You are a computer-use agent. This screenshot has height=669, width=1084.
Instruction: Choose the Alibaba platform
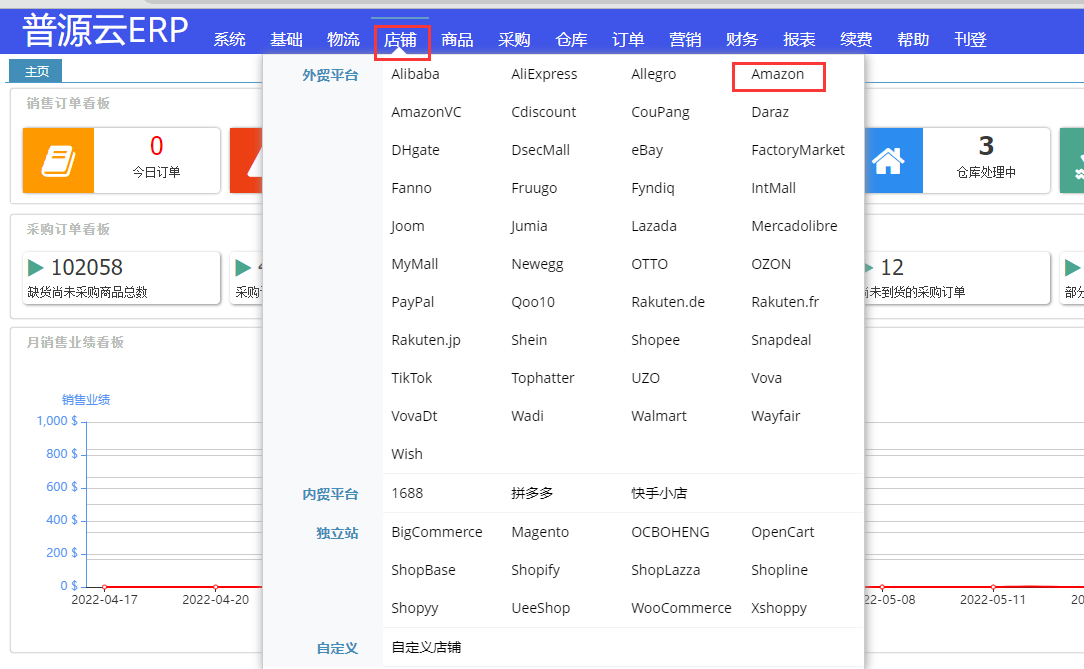[x=415, y=75]
